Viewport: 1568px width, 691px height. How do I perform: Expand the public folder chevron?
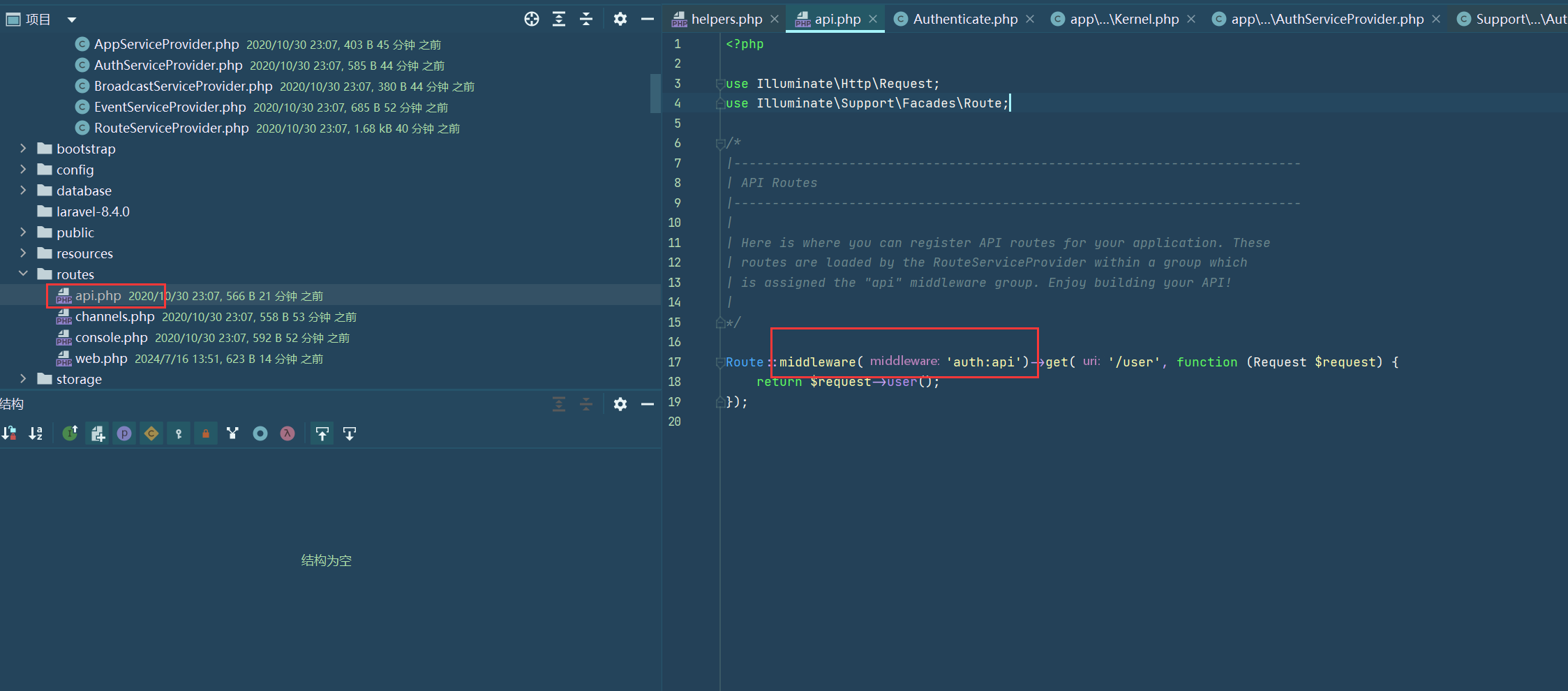pyautogui.click(x=23, y=232)
